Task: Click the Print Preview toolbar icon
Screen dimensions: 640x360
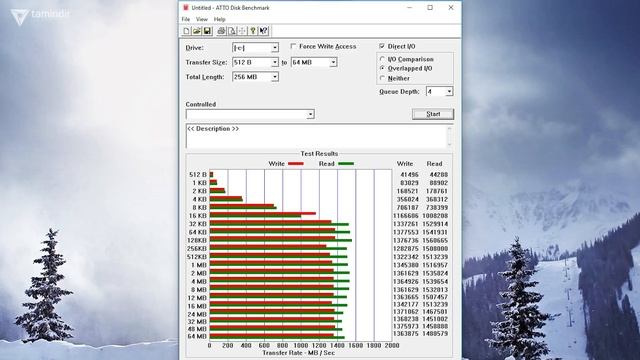Action: (x=231, y=31)
